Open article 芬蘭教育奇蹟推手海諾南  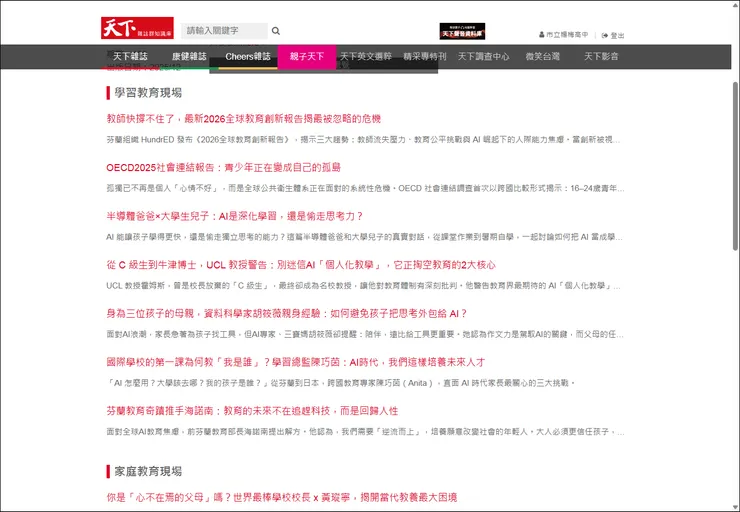(252, 411)
